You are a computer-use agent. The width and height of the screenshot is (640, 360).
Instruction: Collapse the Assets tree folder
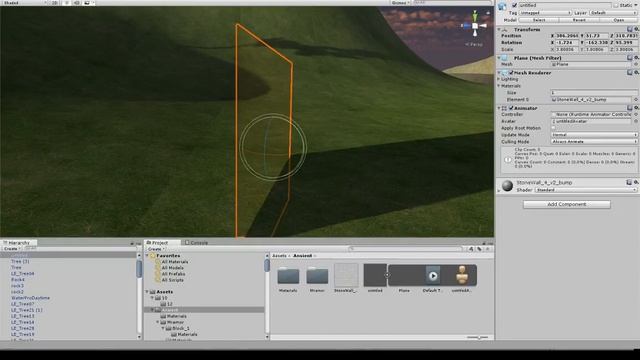pos(147,292)
